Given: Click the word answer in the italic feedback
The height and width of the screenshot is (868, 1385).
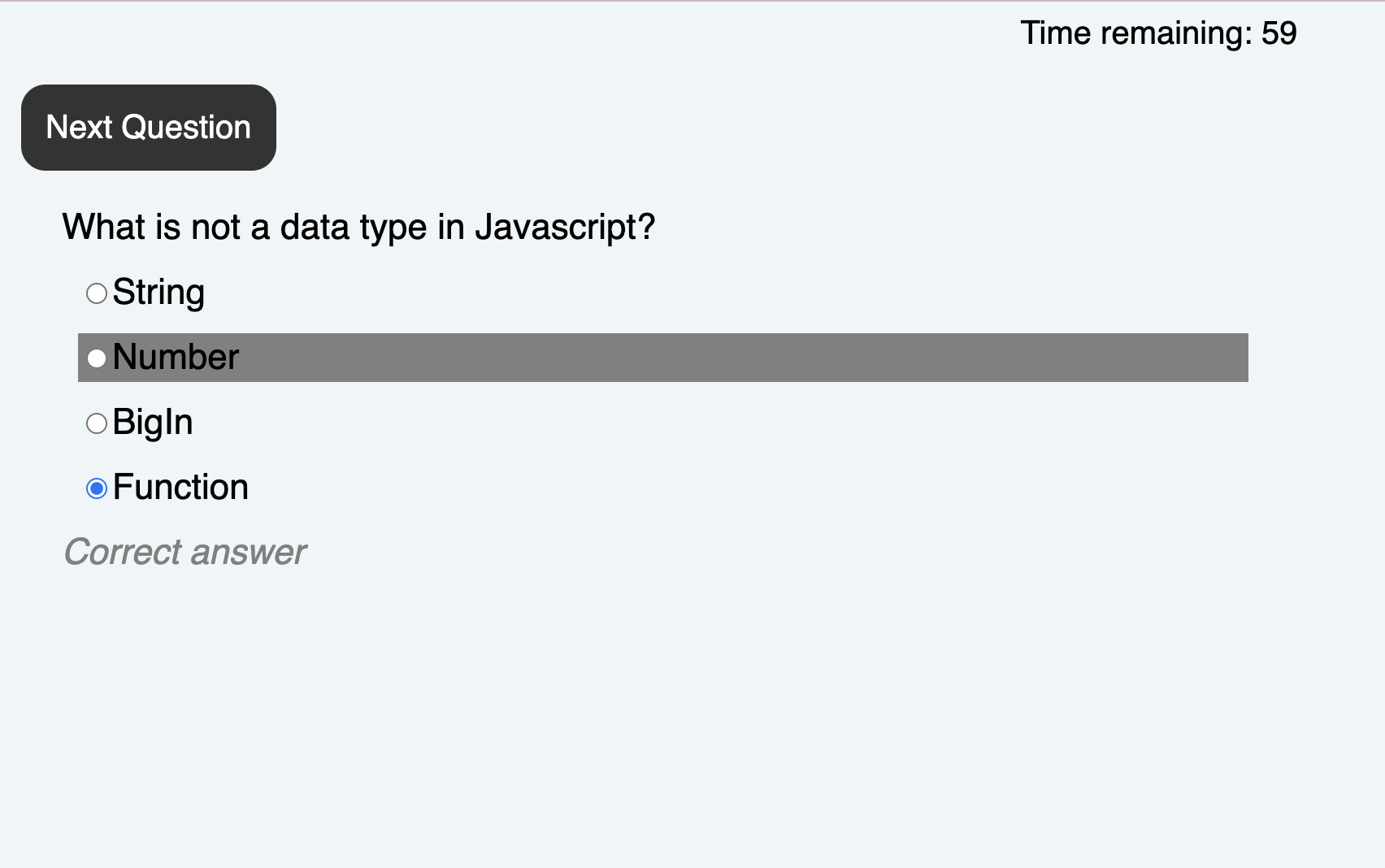Looking at the screenshot, I should (250, 553).
